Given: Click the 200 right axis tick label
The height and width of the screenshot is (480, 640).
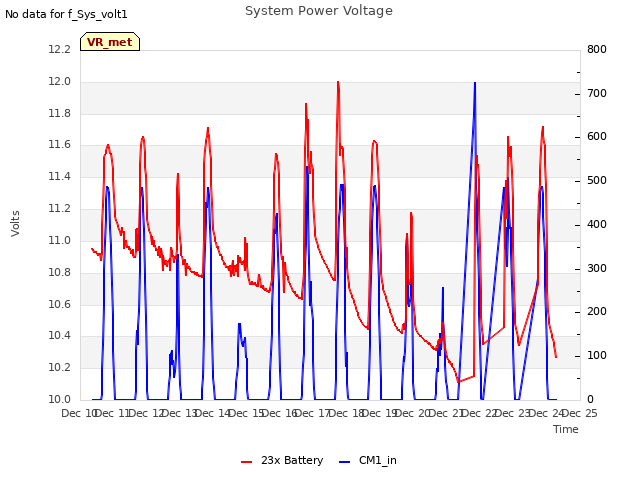Looking at the screenshot, I should pos(597,311).
